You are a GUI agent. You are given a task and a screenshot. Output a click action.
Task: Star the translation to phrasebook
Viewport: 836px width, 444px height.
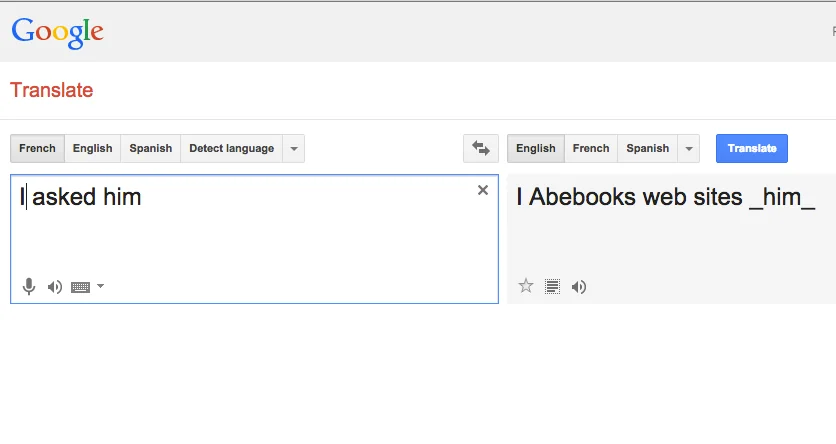pyautogui.click(x=526, y=286)
